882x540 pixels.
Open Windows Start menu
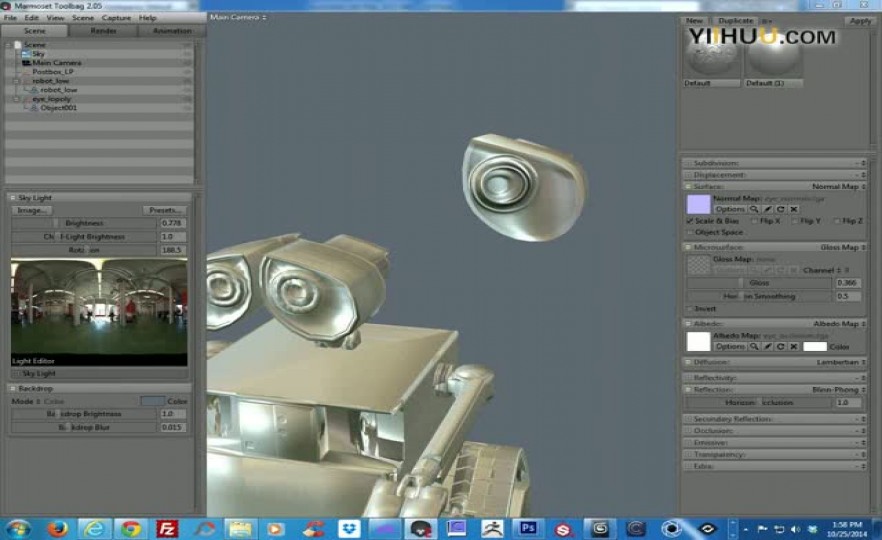pyautogui.click(x=18, y=529)
